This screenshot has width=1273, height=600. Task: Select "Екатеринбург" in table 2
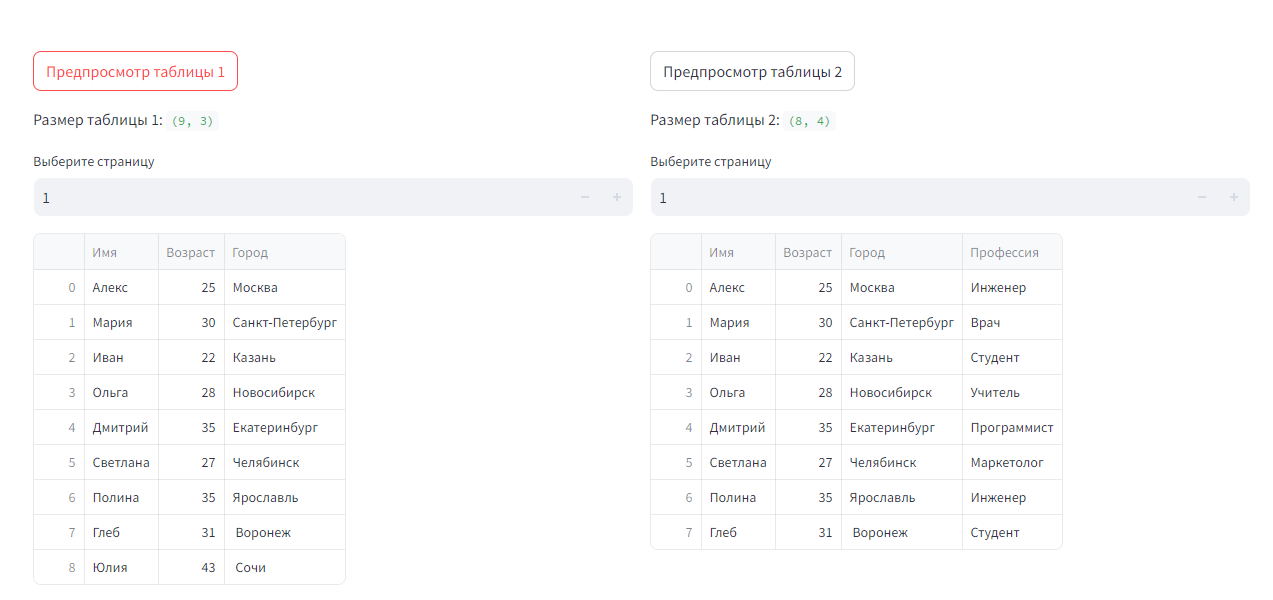pyautogui.click(x=902, y=427)
